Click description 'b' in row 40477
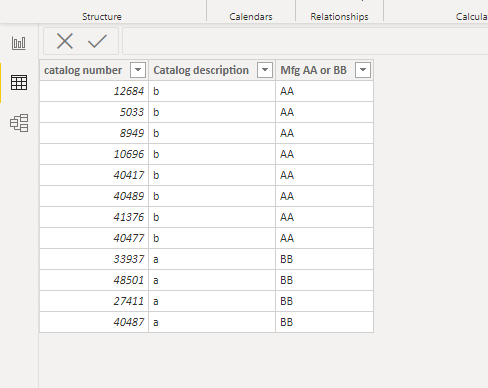The image size is (488, 388). [x=212, y=238]
